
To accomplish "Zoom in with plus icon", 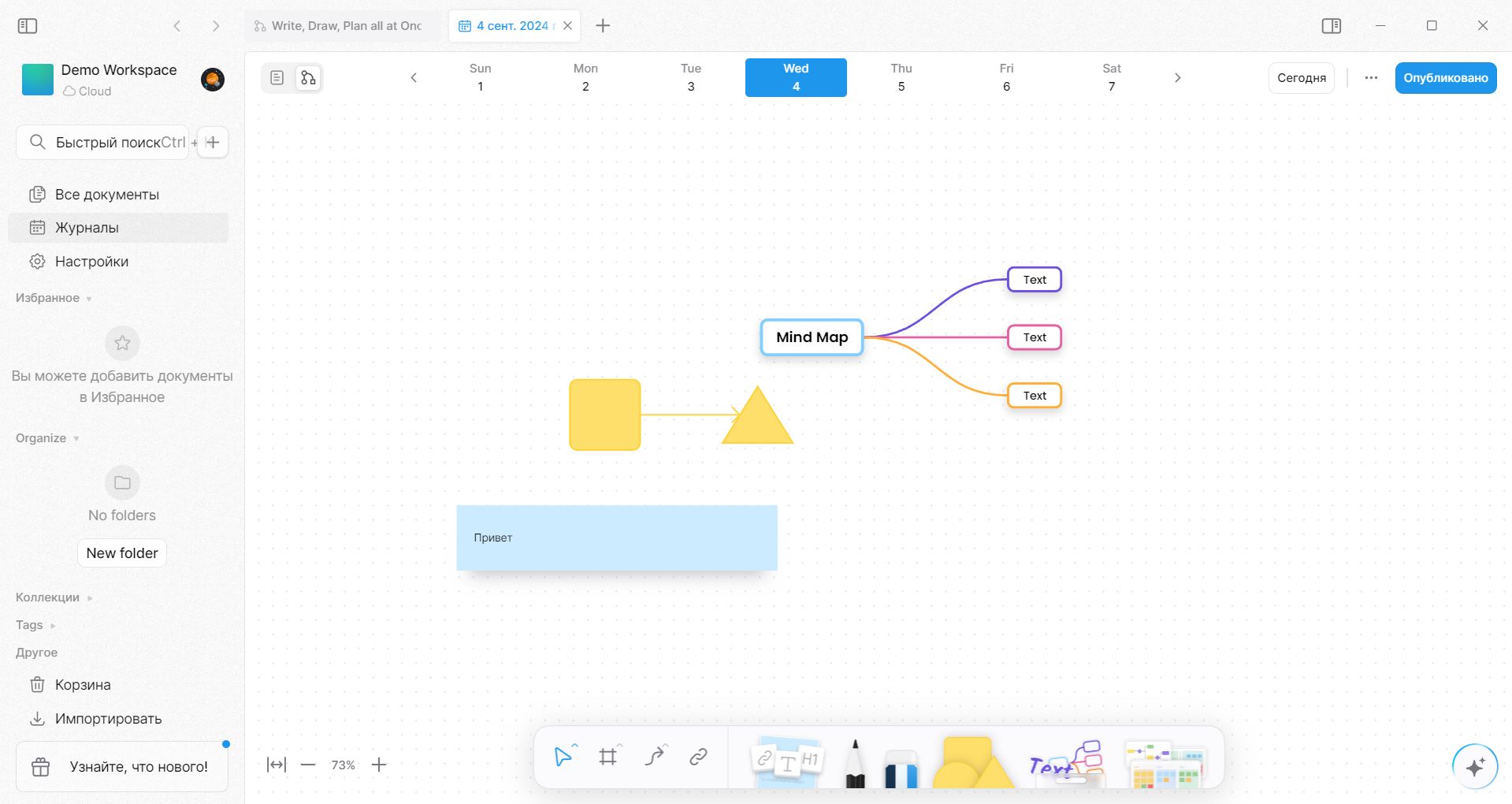I will pos(379,765).
